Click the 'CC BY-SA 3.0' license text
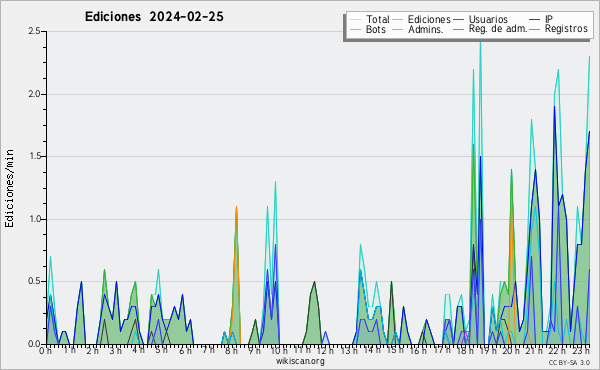The width and height of the screenshot is (600, 370). [x=569, y=362]
